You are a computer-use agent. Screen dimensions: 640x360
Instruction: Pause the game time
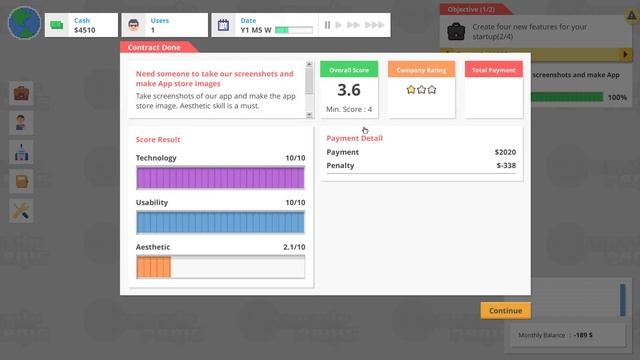327,25
